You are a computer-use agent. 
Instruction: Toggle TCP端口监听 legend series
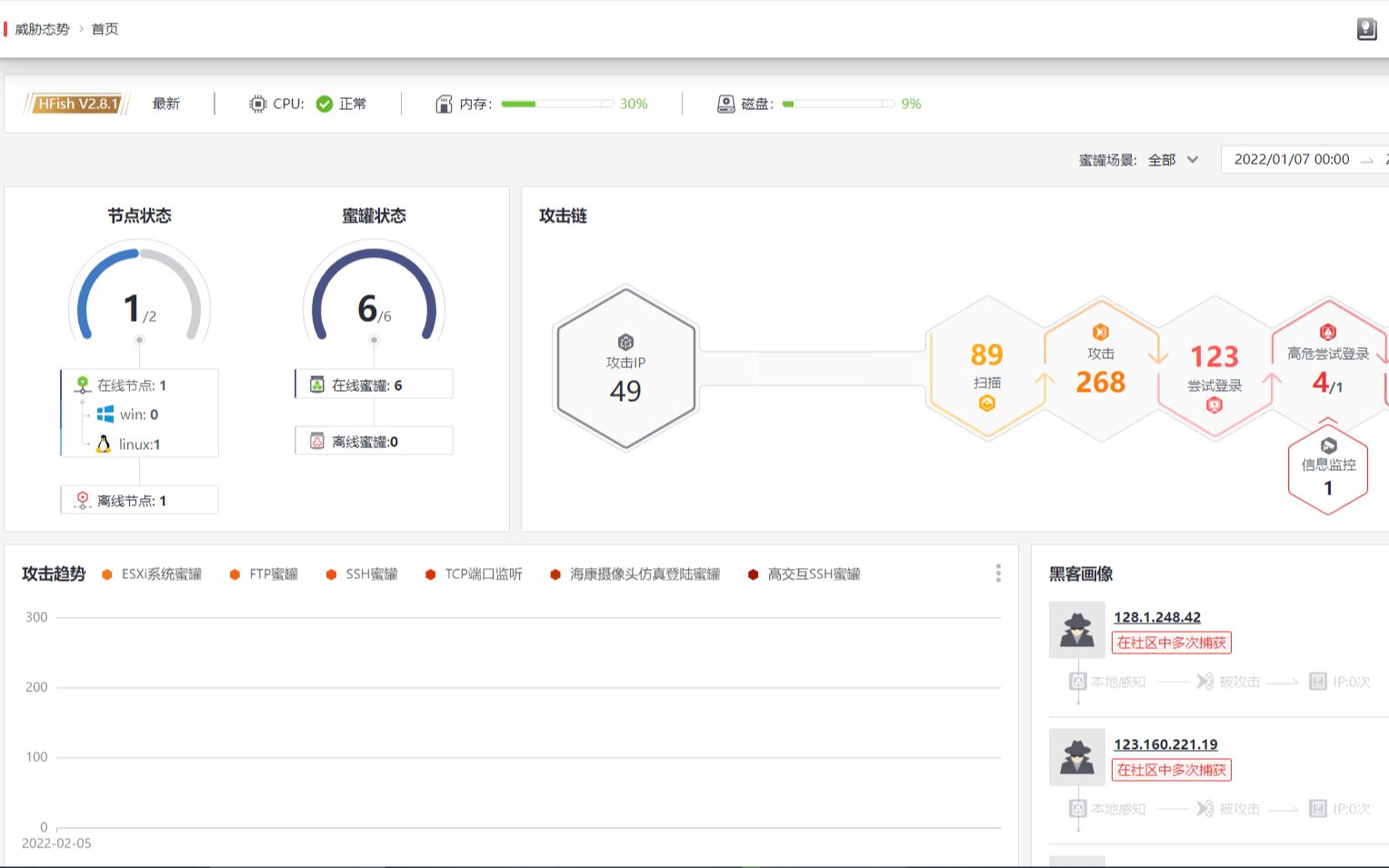point(474,574)
